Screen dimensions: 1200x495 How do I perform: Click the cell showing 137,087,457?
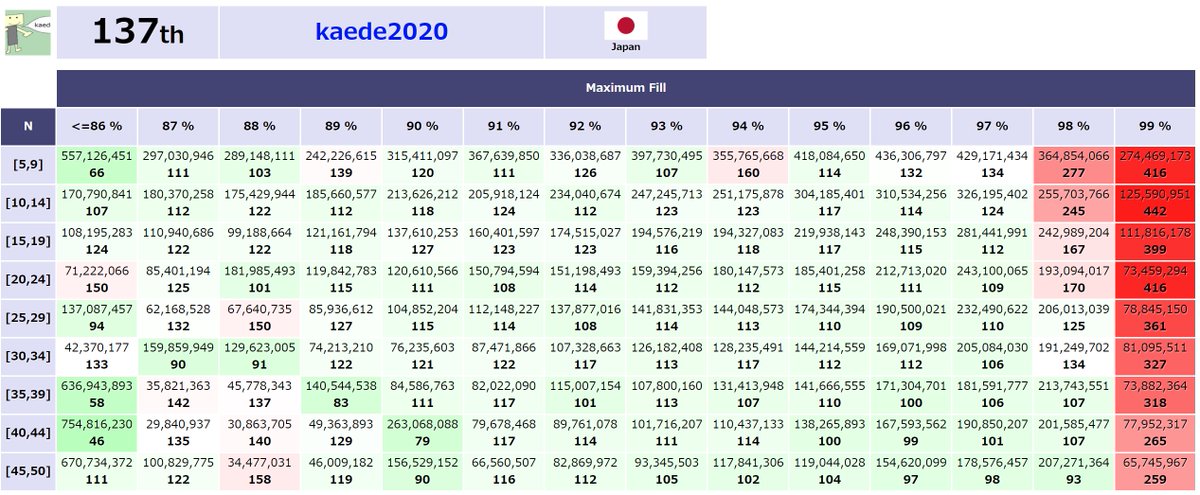point(97,316)
